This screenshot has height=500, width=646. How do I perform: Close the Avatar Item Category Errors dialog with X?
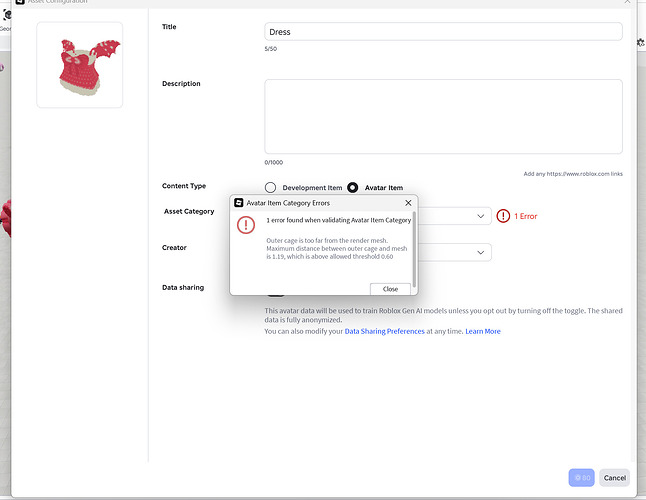tap(408, 203)
